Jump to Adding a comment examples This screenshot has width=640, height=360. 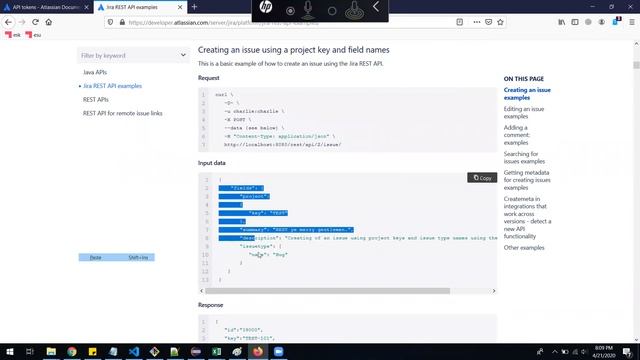pyautogui.click(x=517, y=135)
